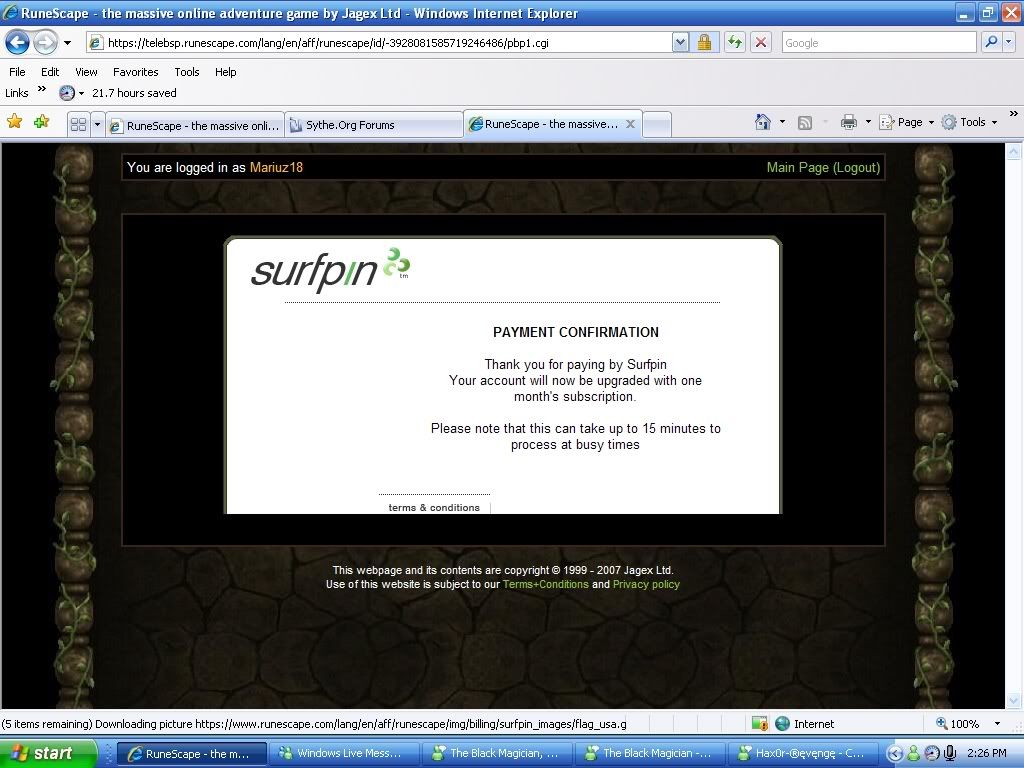Open the Help menu
1024x768 pixels.
[225, 72]
